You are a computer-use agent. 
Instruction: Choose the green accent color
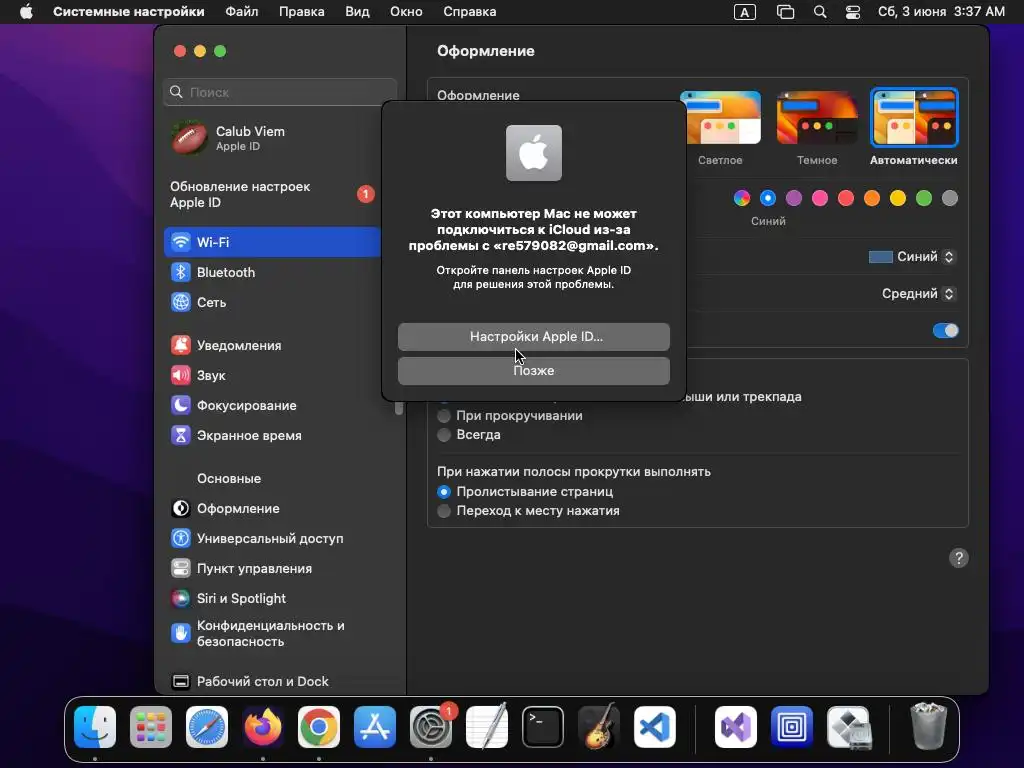click(x=923, y=198)
